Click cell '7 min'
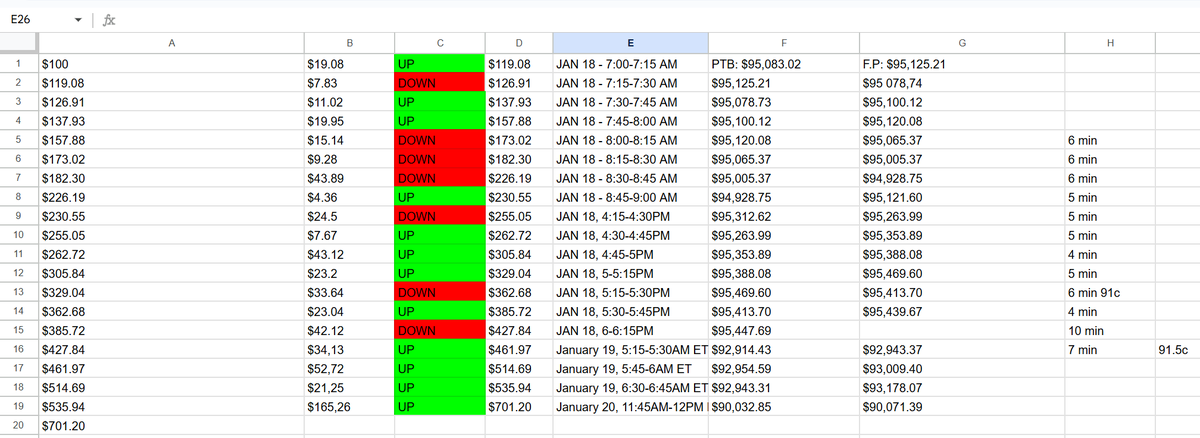1200x438 pixels. pyautogui.click(x=1110, y=349)
